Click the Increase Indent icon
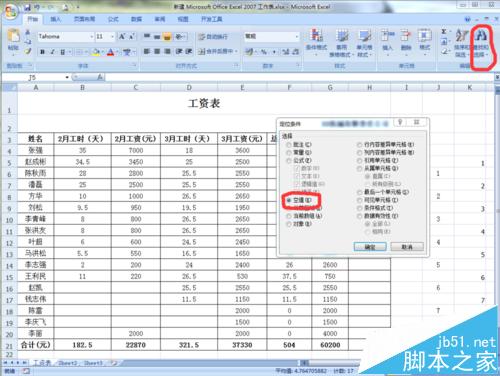This screenshot has height=376, width=500. pyautogui.click(x=189, y=51)
